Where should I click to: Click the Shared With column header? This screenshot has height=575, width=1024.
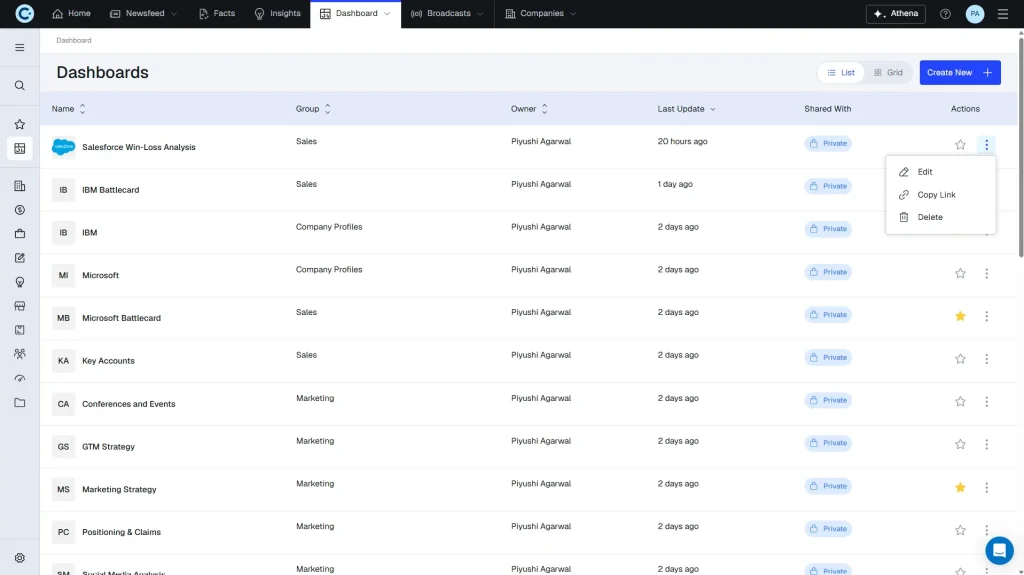[827, 109]
